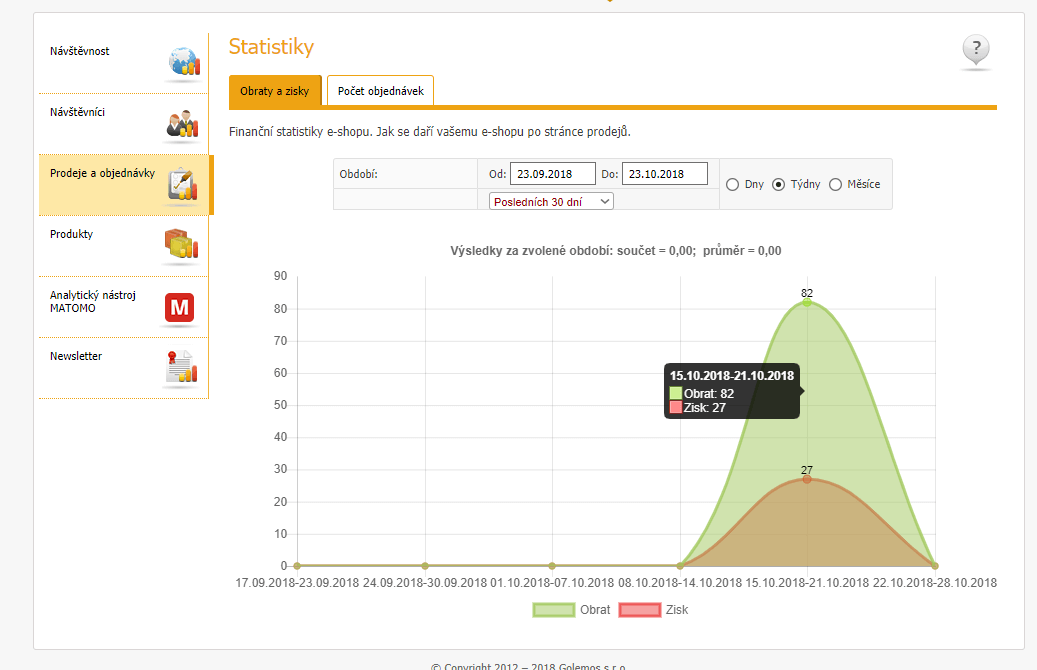Select the Měsíce radio button

click(x=835, y=185)
